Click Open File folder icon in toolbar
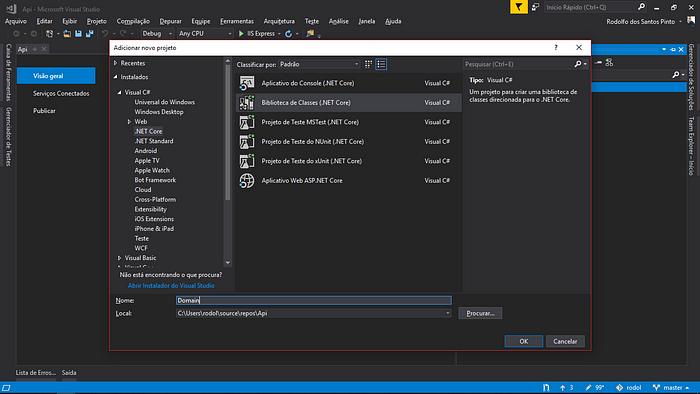This screenshot has width=700, height=394. click(x=67, y=33)
